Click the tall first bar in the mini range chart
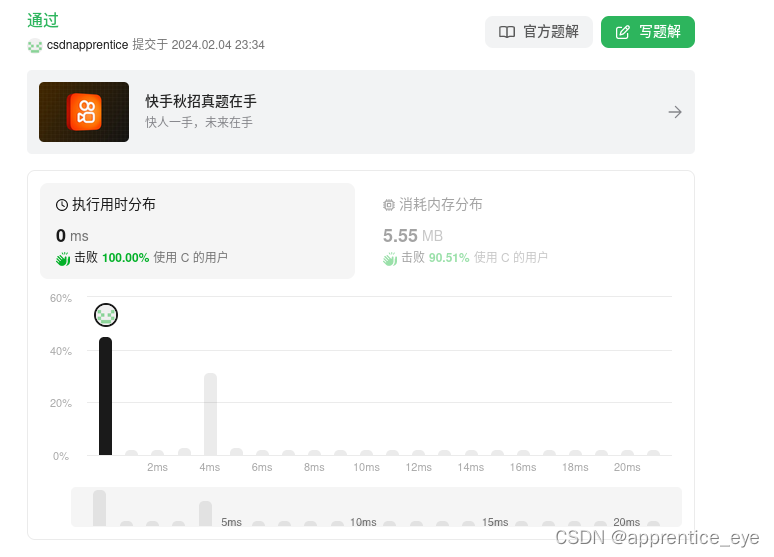 (100, 508)
